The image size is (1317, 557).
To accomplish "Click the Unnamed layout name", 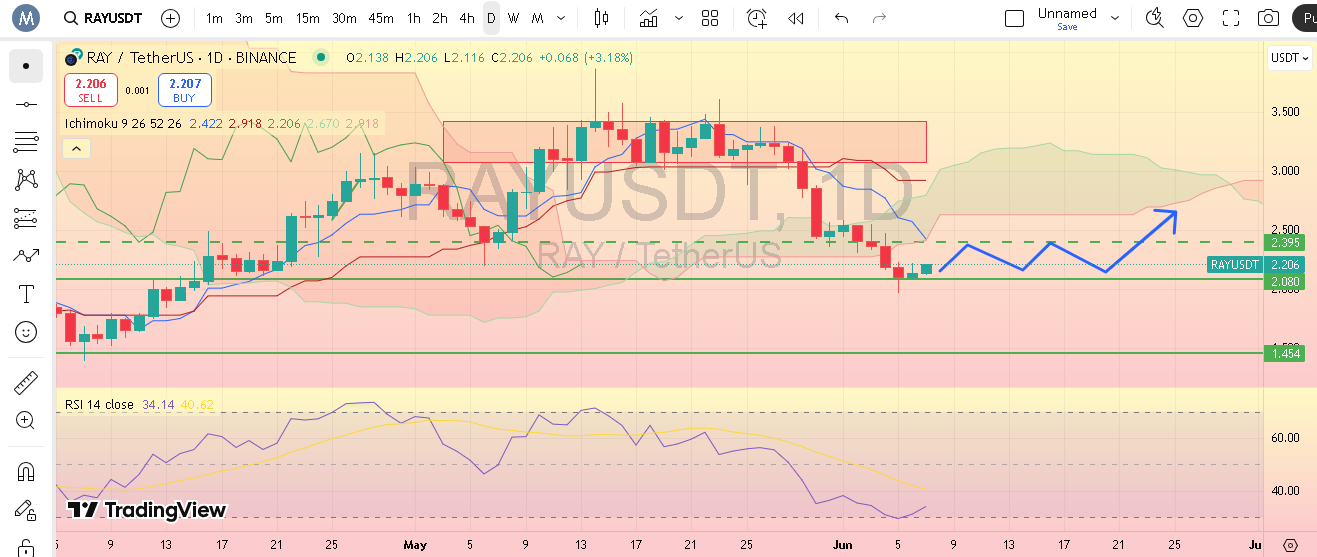I will coord(1067,13).
